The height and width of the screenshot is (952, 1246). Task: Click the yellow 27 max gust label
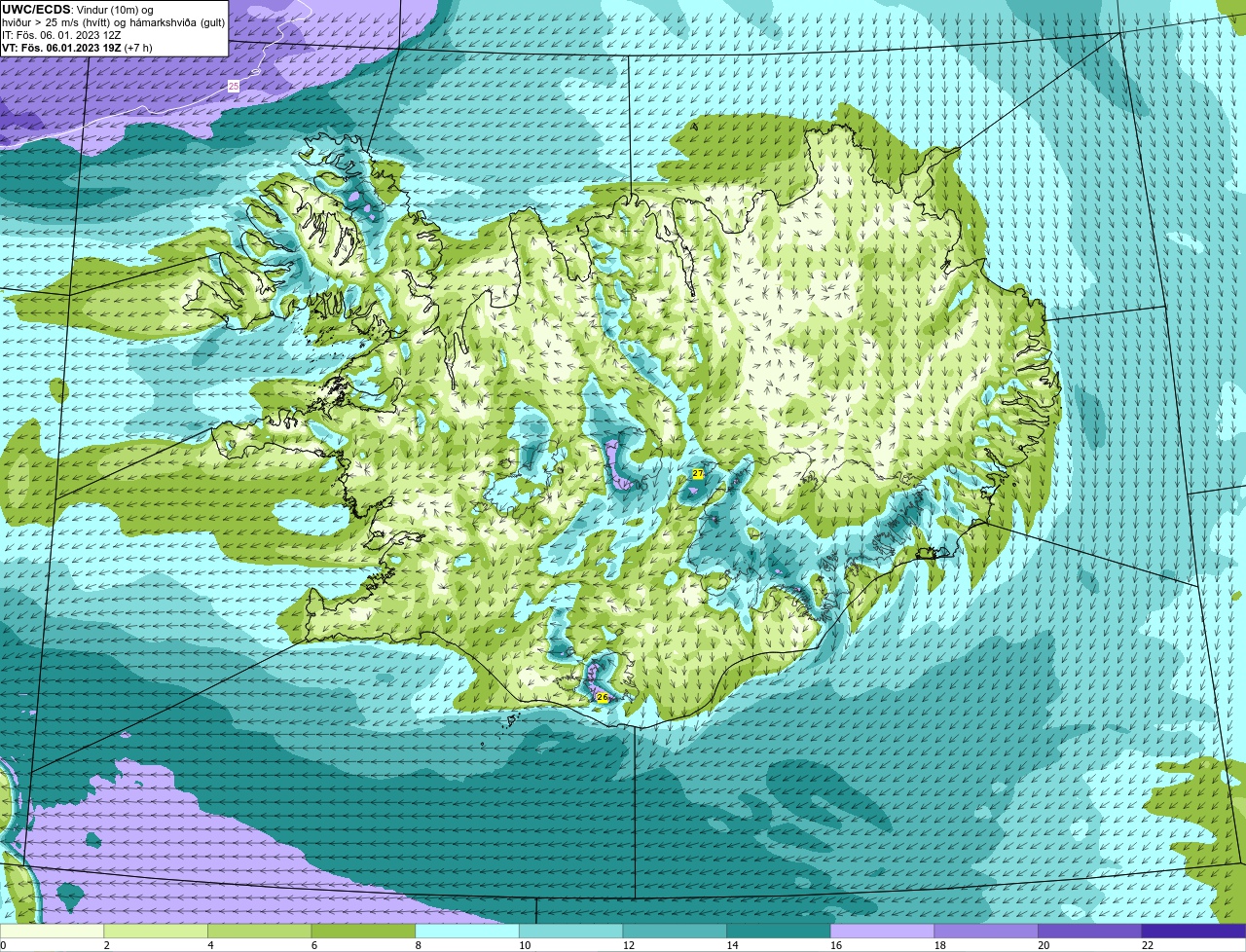pyautogui.click(x=698, y=473)
